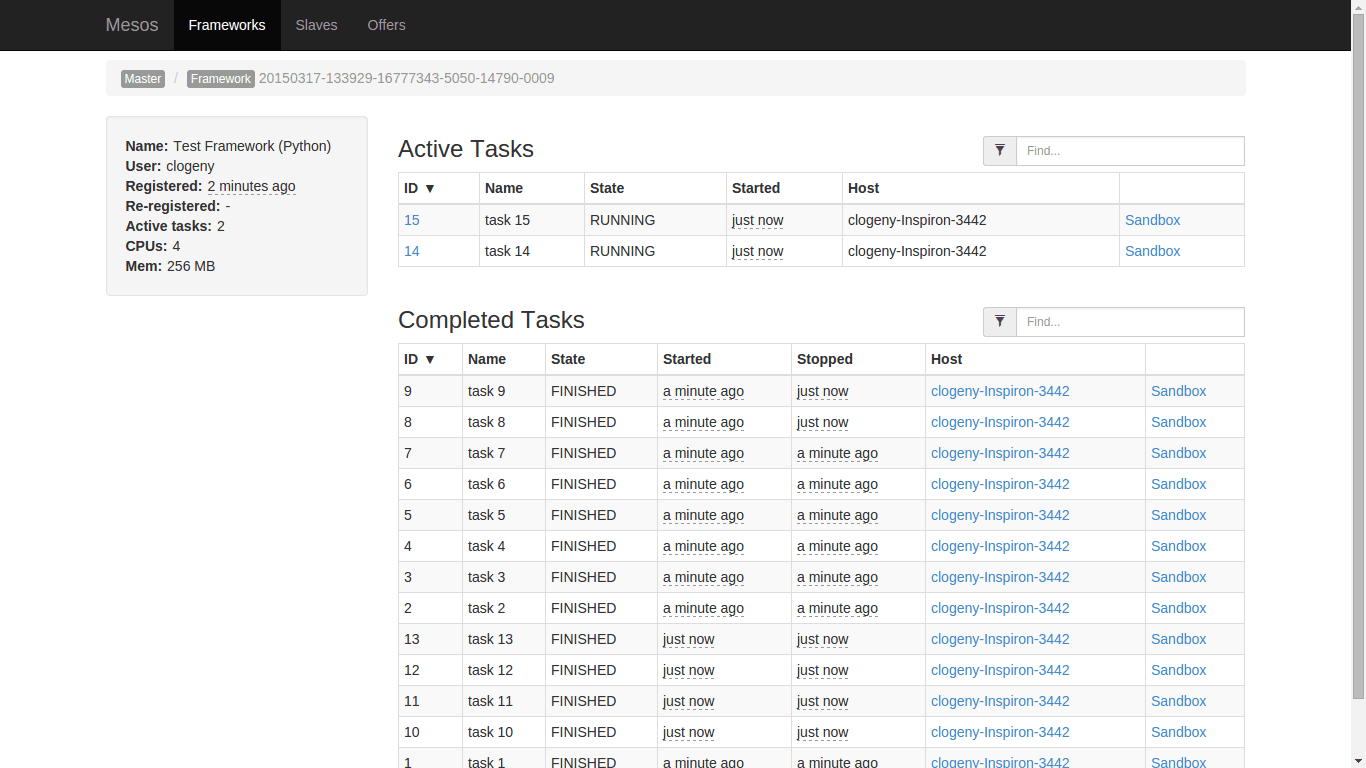Open Sandbox for completed task 9

(x=1178, y=391)
